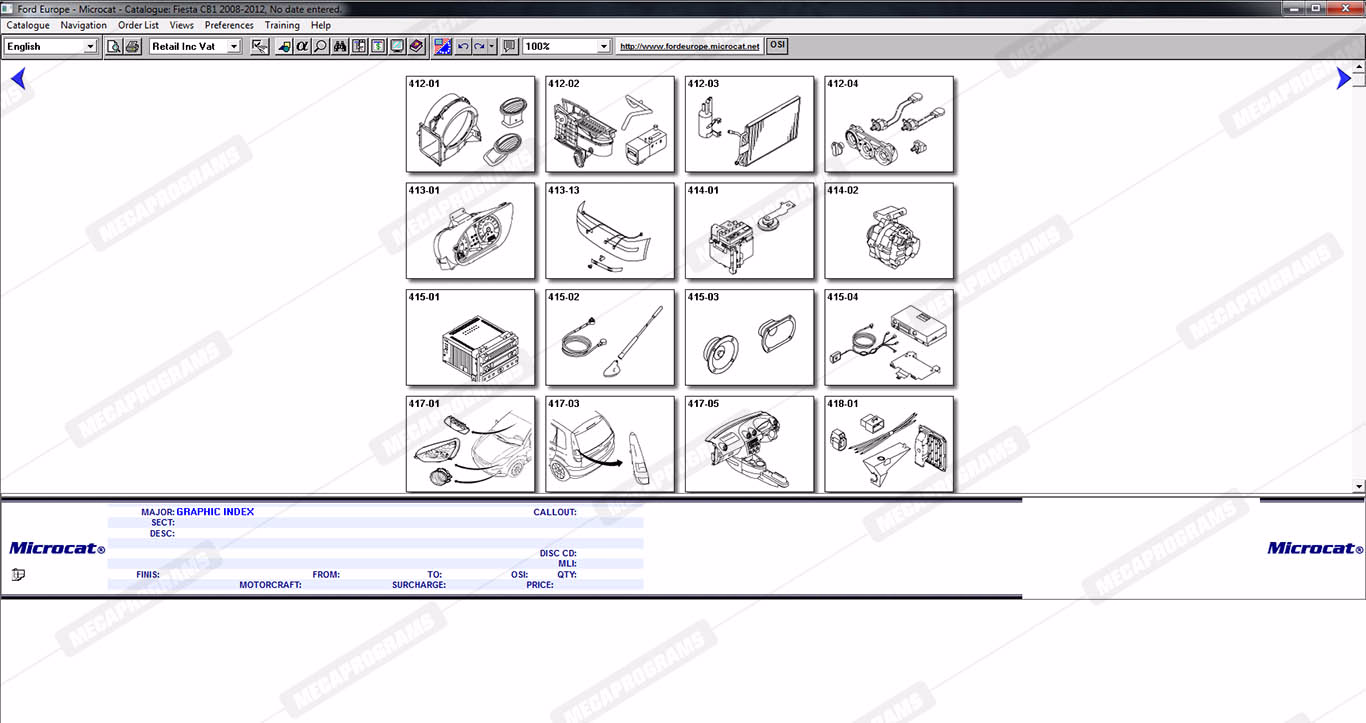Click the undo arrow icon

(x=463, y=46)
